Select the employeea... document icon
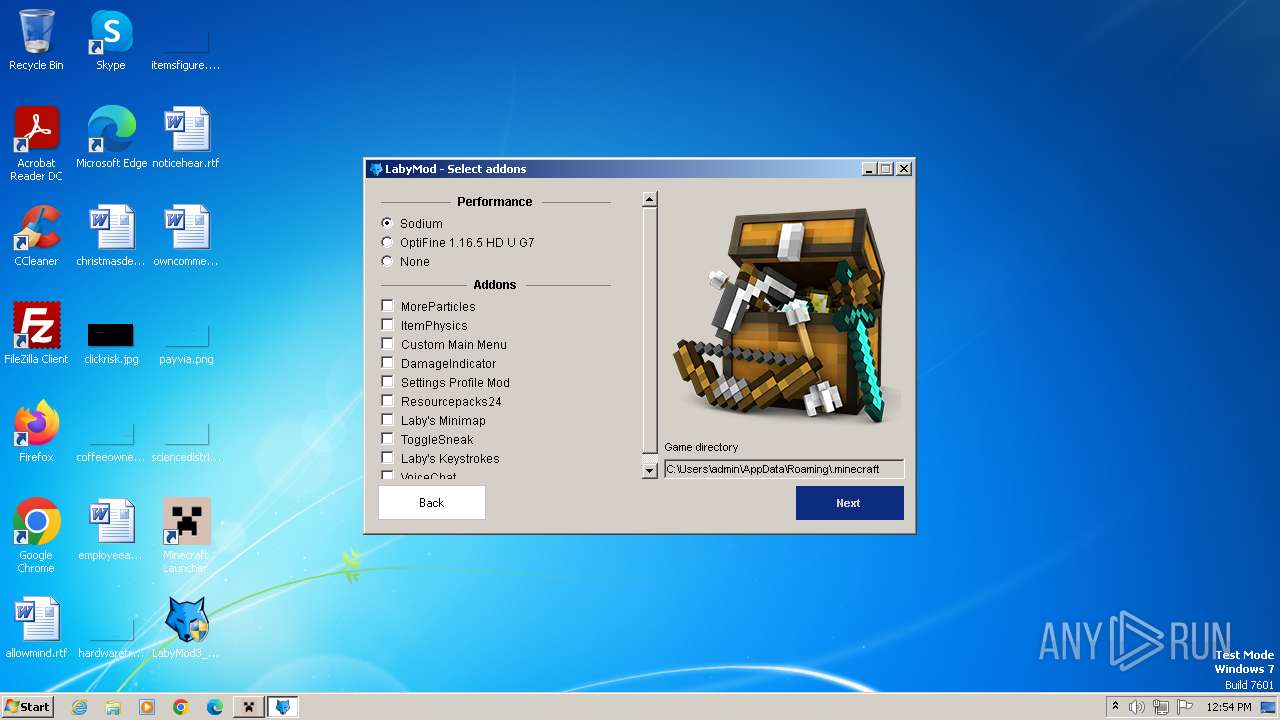 (111, 531)
